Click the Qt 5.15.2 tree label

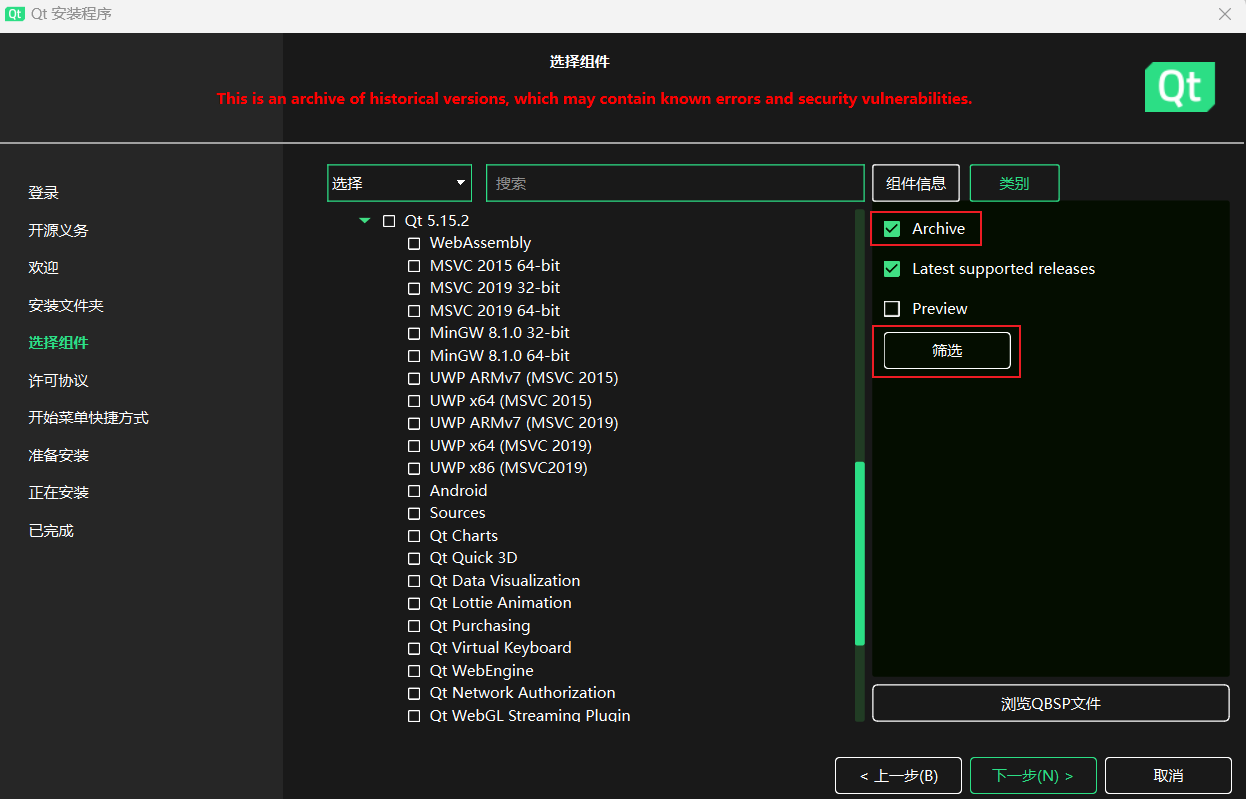437,221
